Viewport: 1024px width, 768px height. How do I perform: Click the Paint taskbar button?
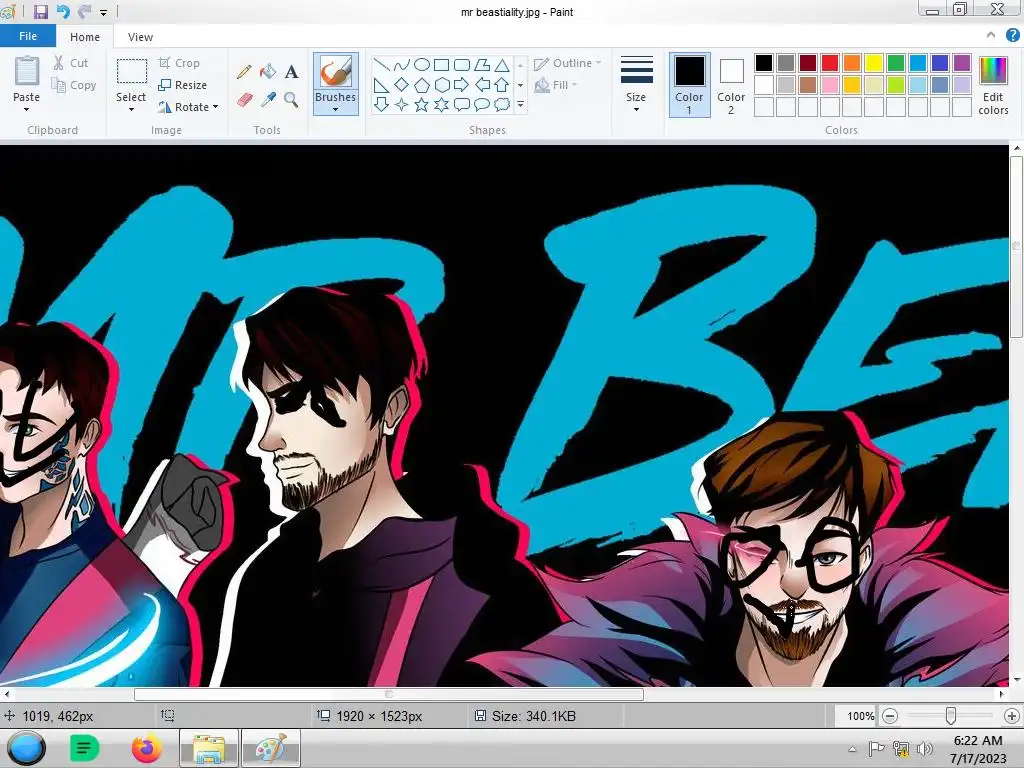coord(270,748)
